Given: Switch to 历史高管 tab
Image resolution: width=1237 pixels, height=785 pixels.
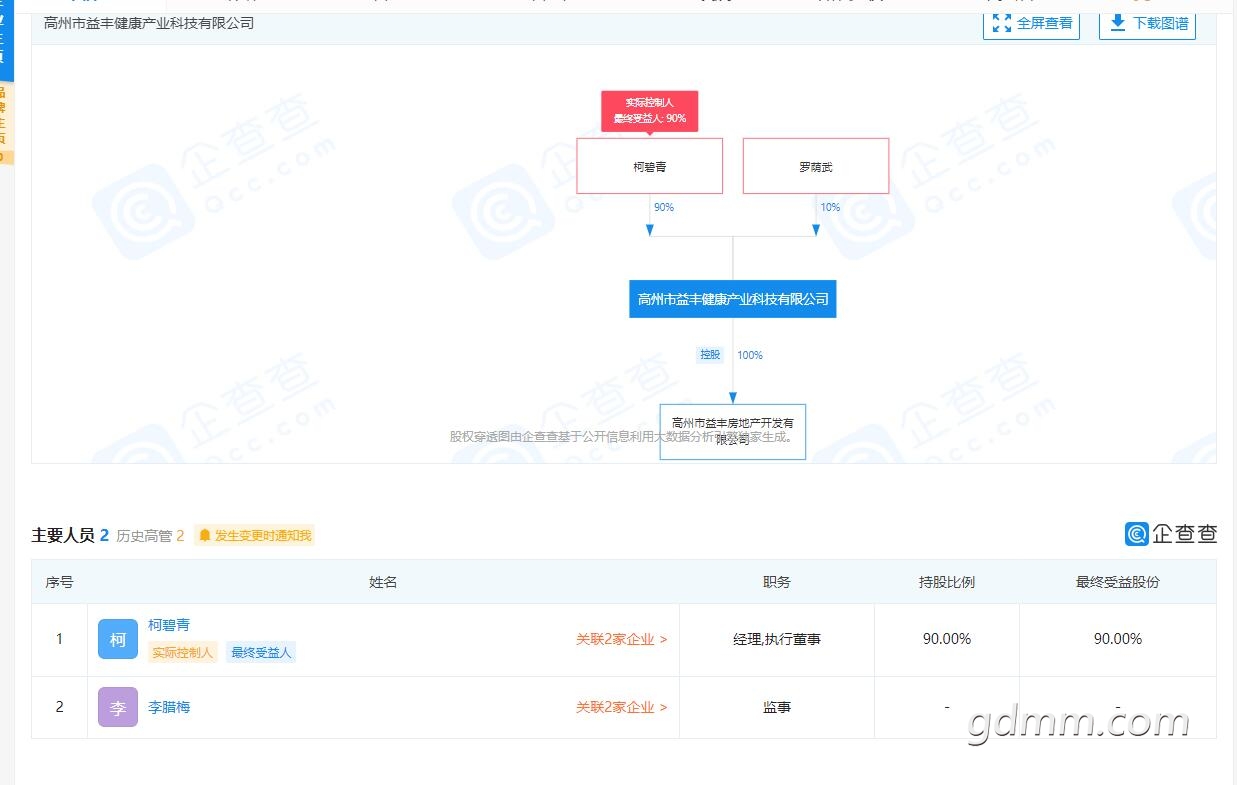Looking at the screenshot, I should tap(150, 536).
